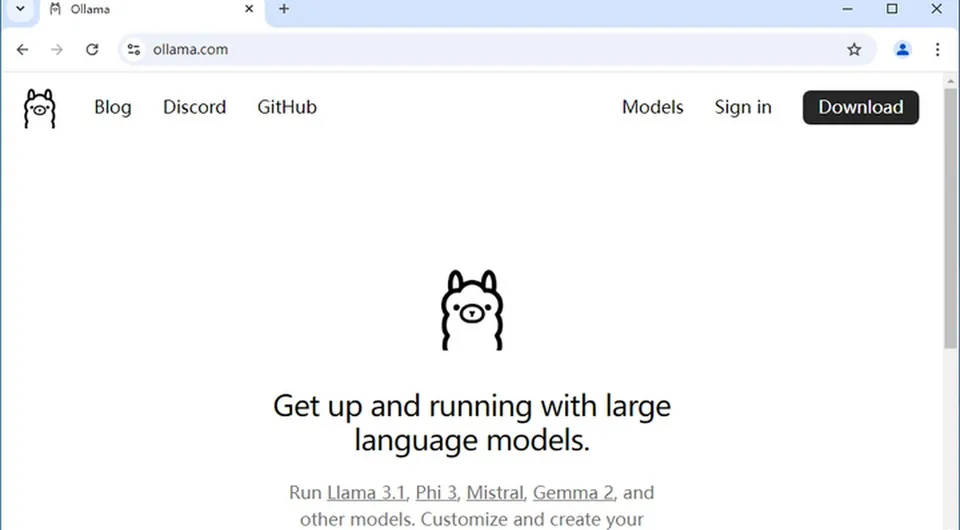The height and width of the screenshot is (530, 960).
Task: Open the Blog link
Action: point(113,107)
